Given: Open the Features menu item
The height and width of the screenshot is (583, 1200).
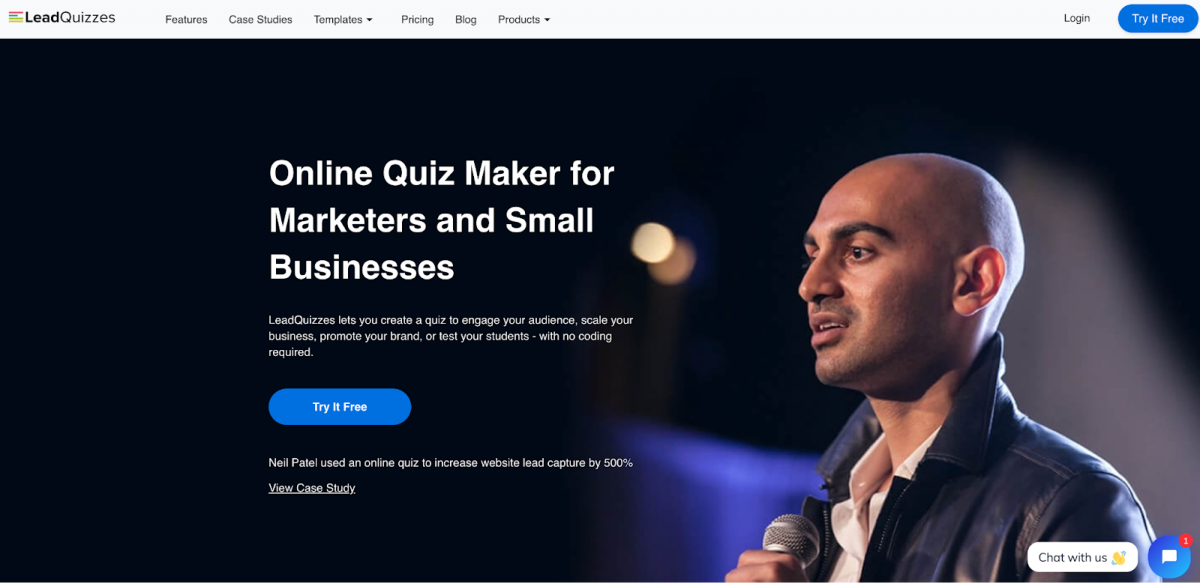Looking at the screenshot, I should (x=186, y=19).
